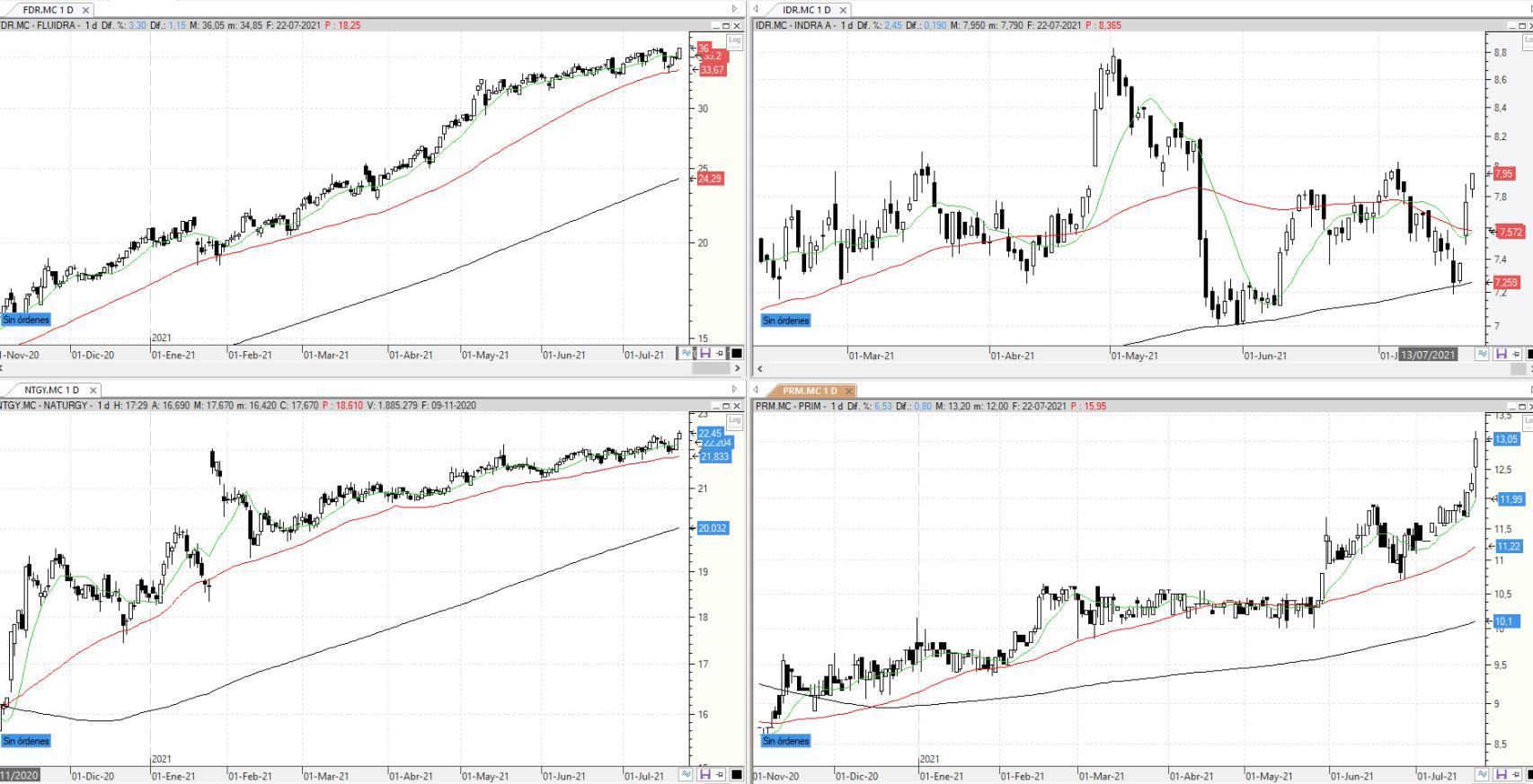Screen dimensions: 1533x784
Task: Toggle Log scale on INDRA chart
Action: 1529,40
